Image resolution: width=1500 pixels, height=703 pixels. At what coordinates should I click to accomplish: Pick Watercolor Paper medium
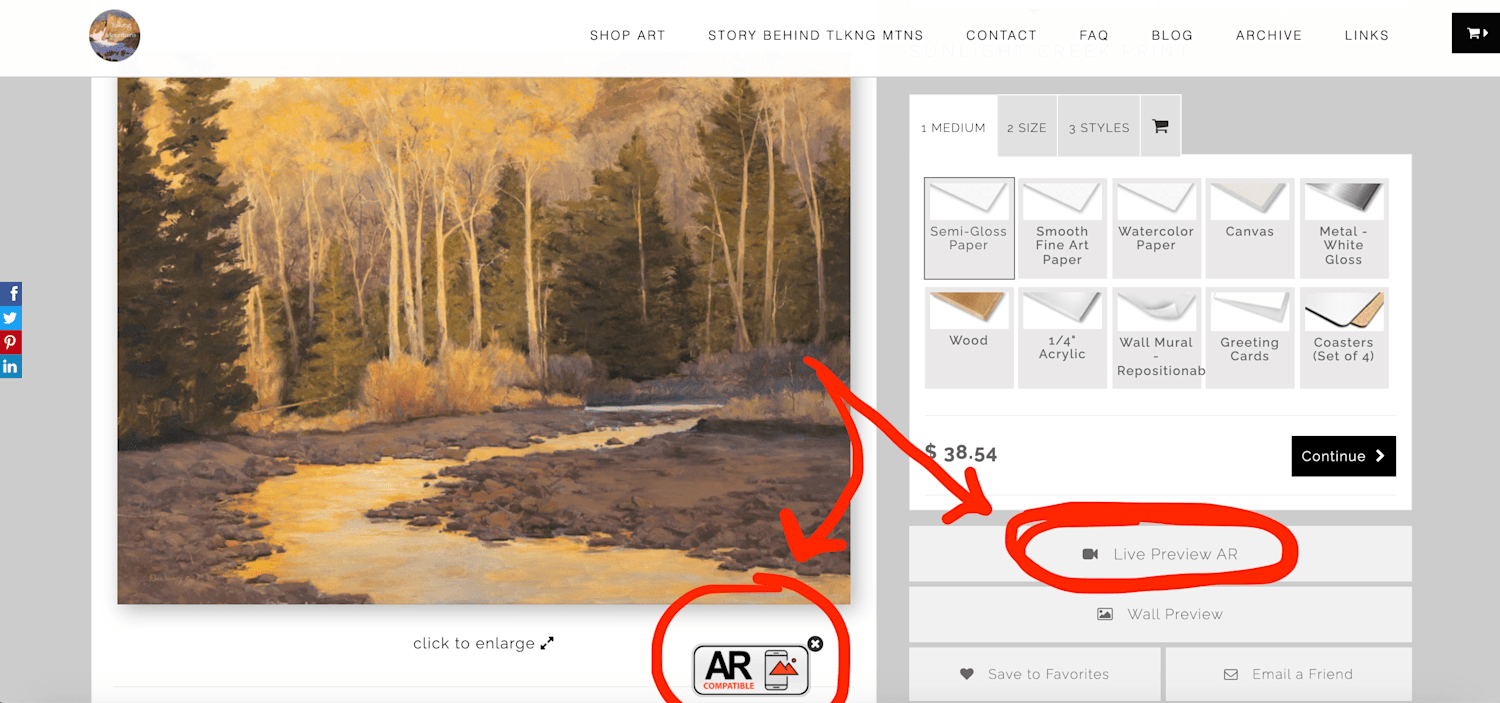click(1155, 228)
